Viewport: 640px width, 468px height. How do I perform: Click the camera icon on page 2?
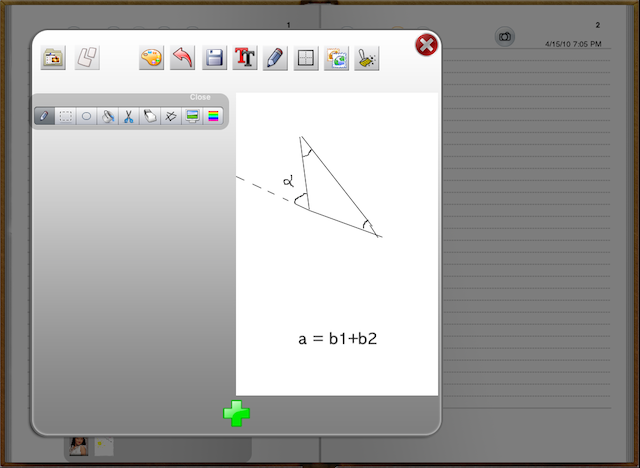coord(505,37)
